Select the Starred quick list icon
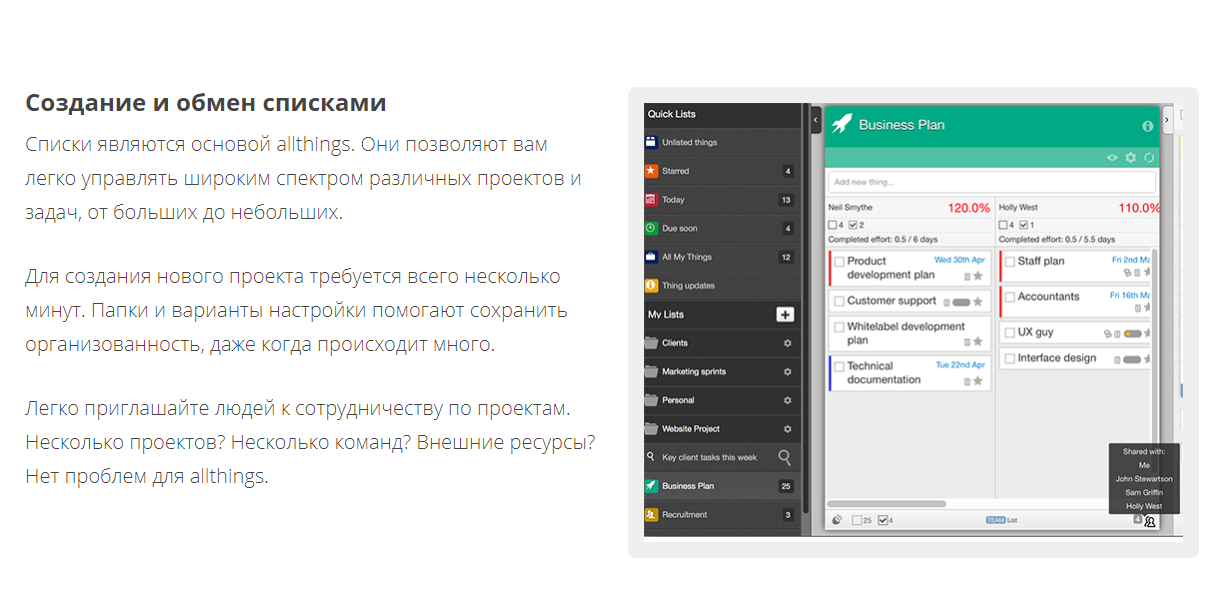This screenshot has width=1212, height=599. coord(649,170)
